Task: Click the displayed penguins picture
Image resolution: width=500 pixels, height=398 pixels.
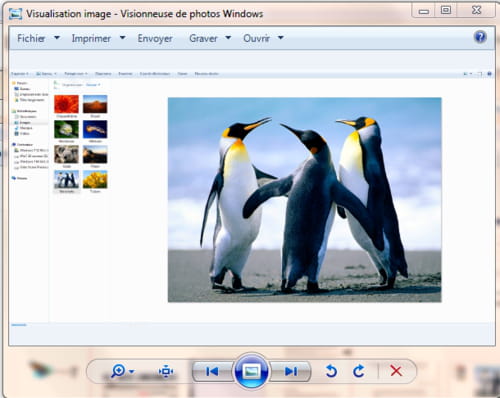Action: (x=304, y=200)
